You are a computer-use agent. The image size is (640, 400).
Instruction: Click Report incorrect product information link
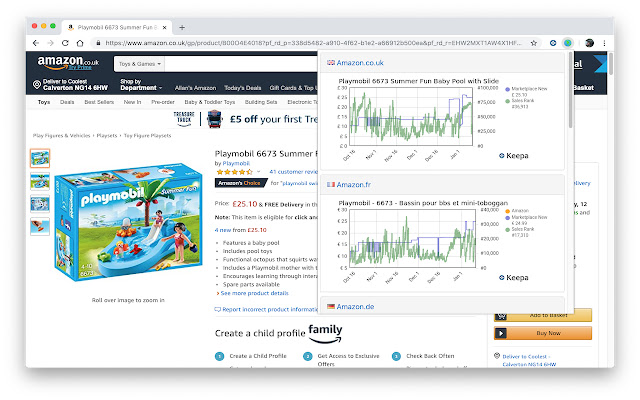(270, 309)
